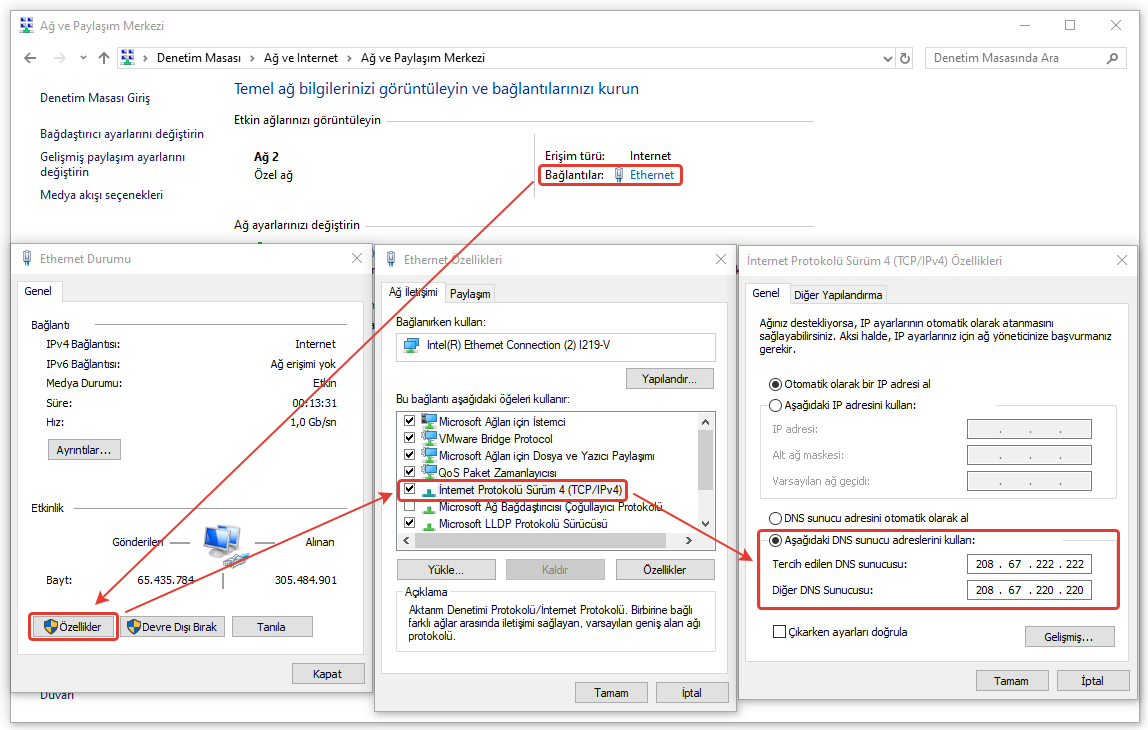This screenshot has height=730, width=1148.
Task: Open the Diğer Yapılandırma tab
Action: coord(837,295)
